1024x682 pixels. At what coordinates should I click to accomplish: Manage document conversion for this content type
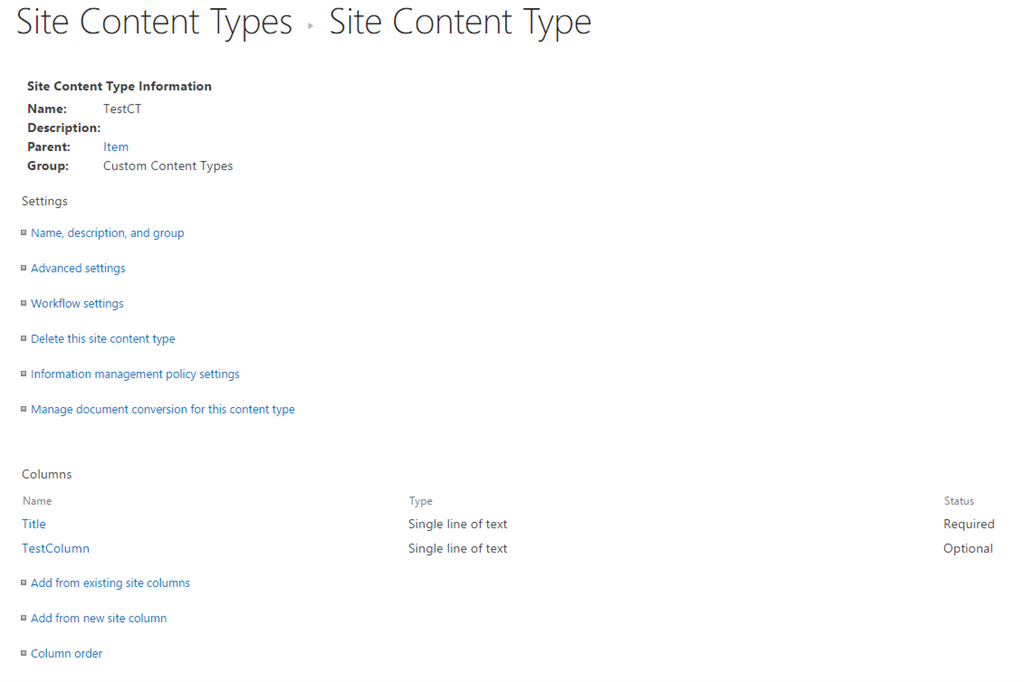pos(163,409)
